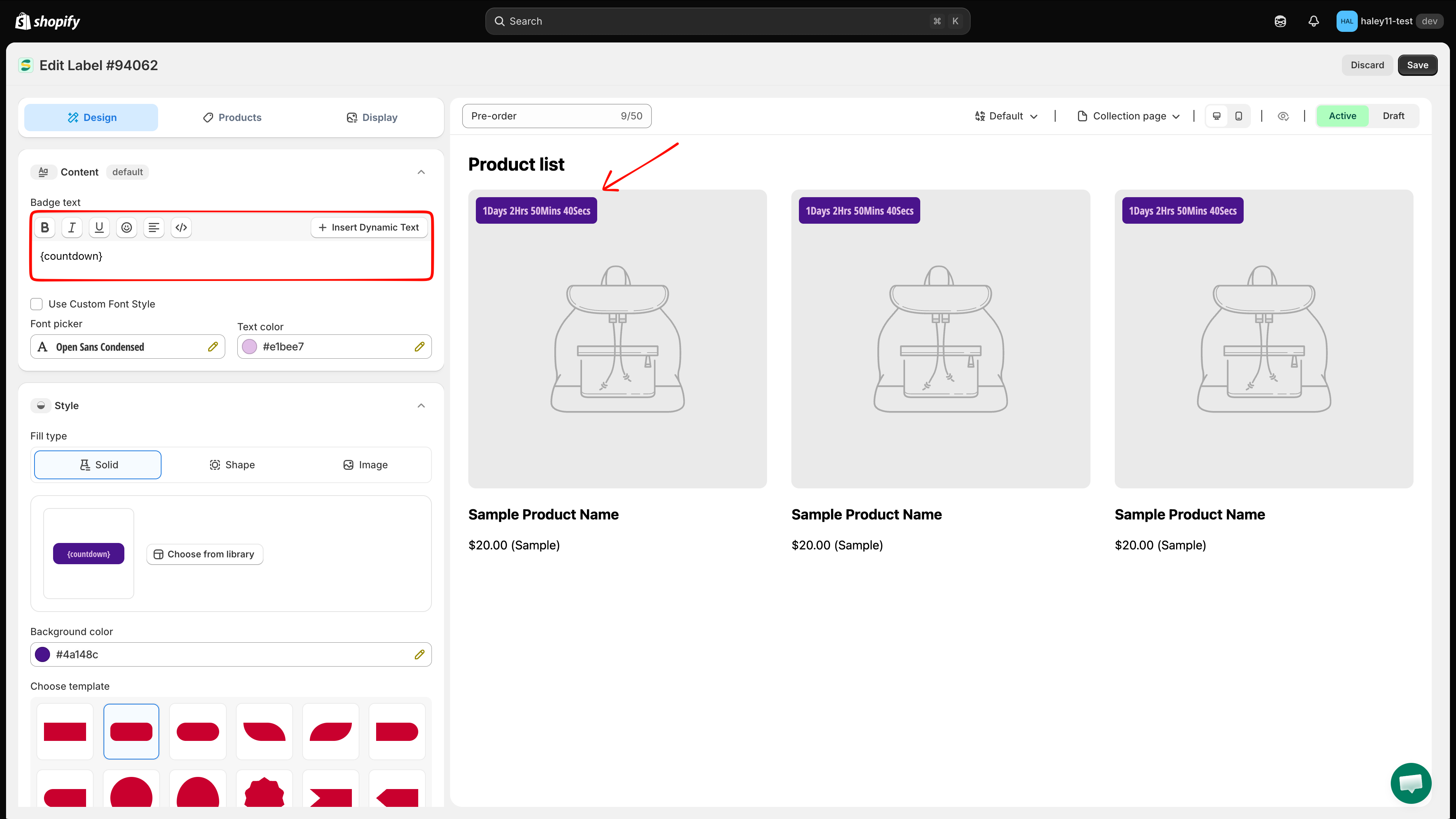Select the pill-shaped badge template
Screen dimensions: 1456x819
point(198,731)
